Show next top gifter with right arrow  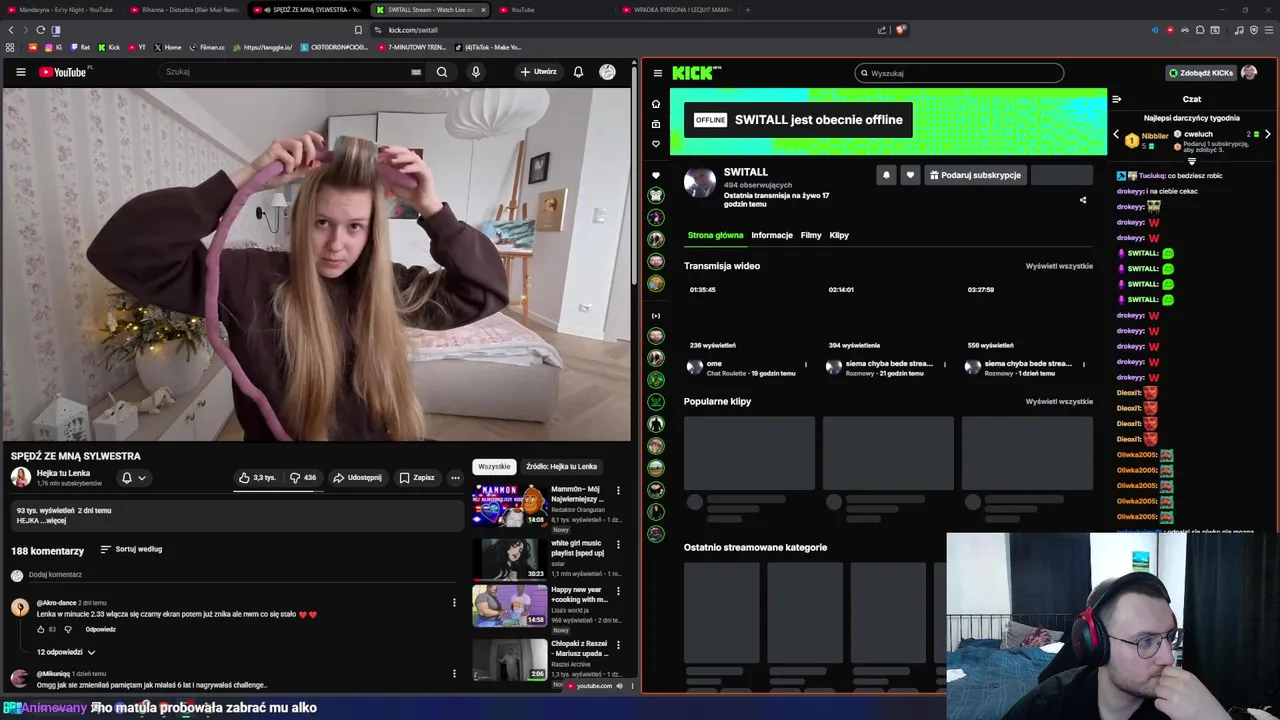(1267, 134)
